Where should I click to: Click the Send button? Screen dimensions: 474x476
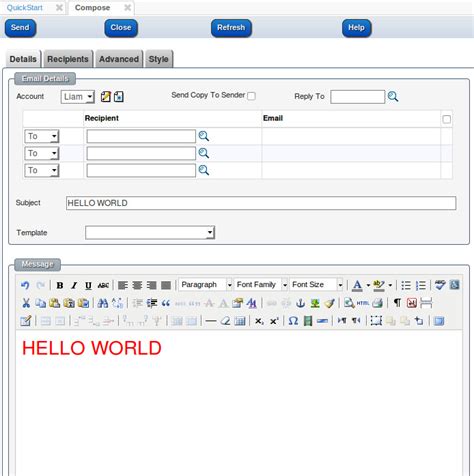click(20, 28)
